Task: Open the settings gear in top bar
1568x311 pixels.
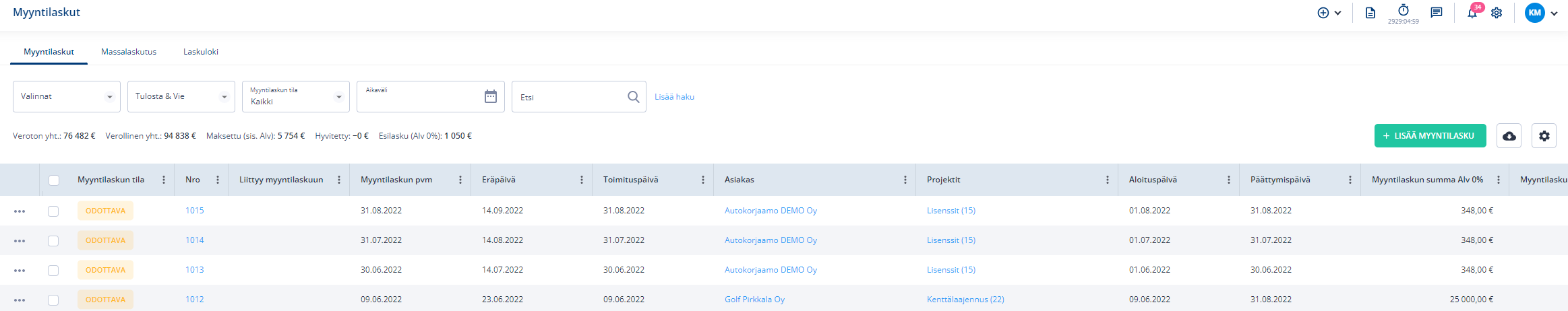Action: coord(1497,13)
